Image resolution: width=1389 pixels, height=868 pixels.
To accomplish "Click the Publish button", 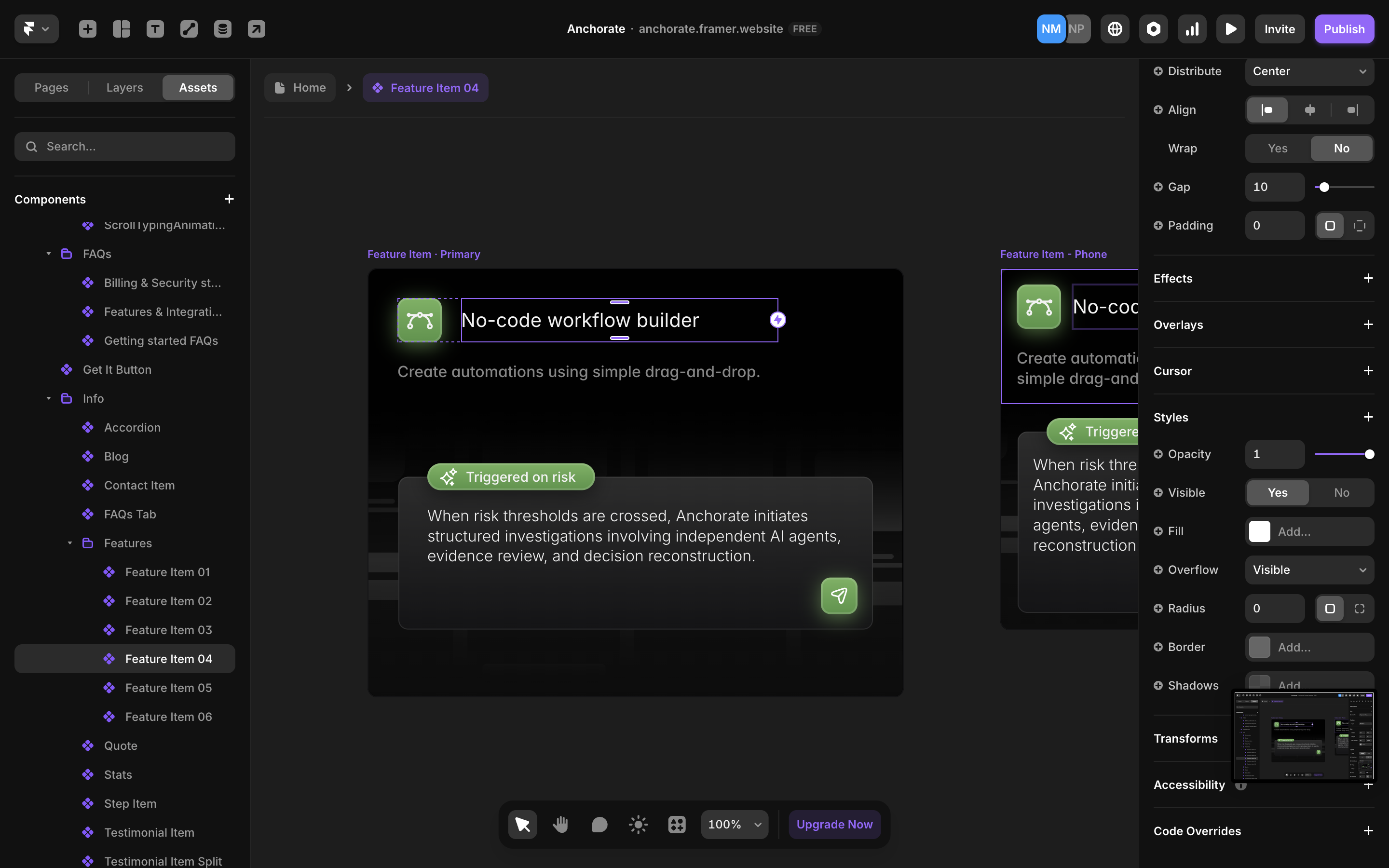I will pos(1344,29).
